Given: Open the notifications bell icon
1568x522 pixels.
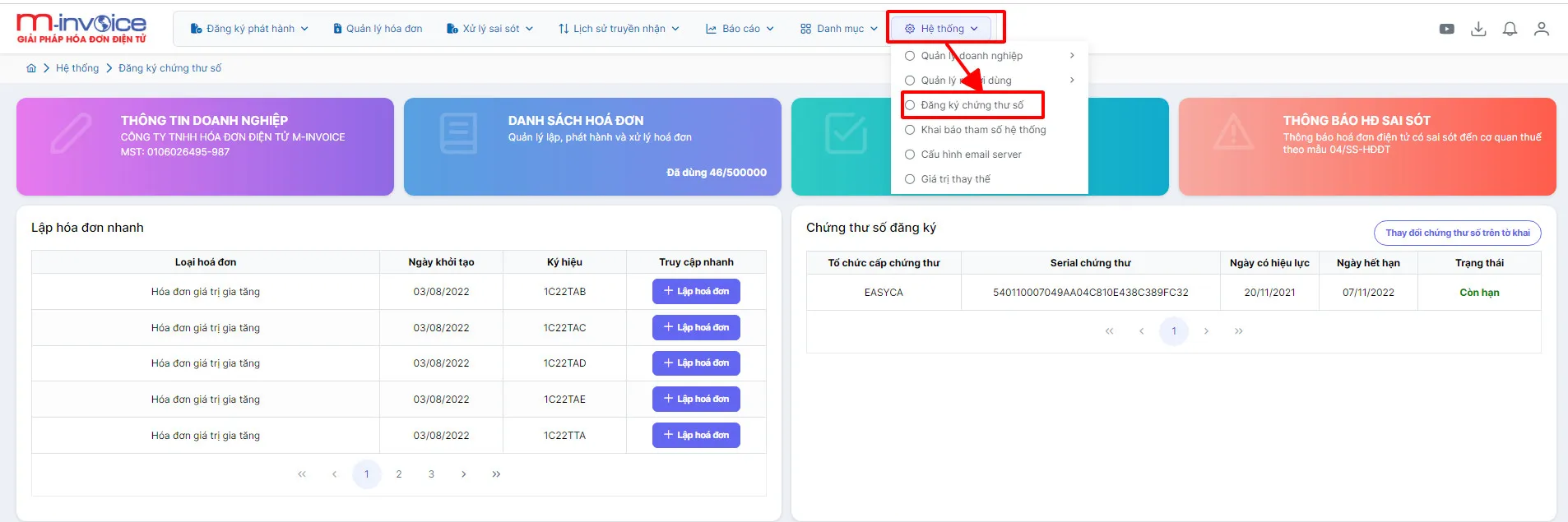Looking at the screenshot, I should point(1510,29).
